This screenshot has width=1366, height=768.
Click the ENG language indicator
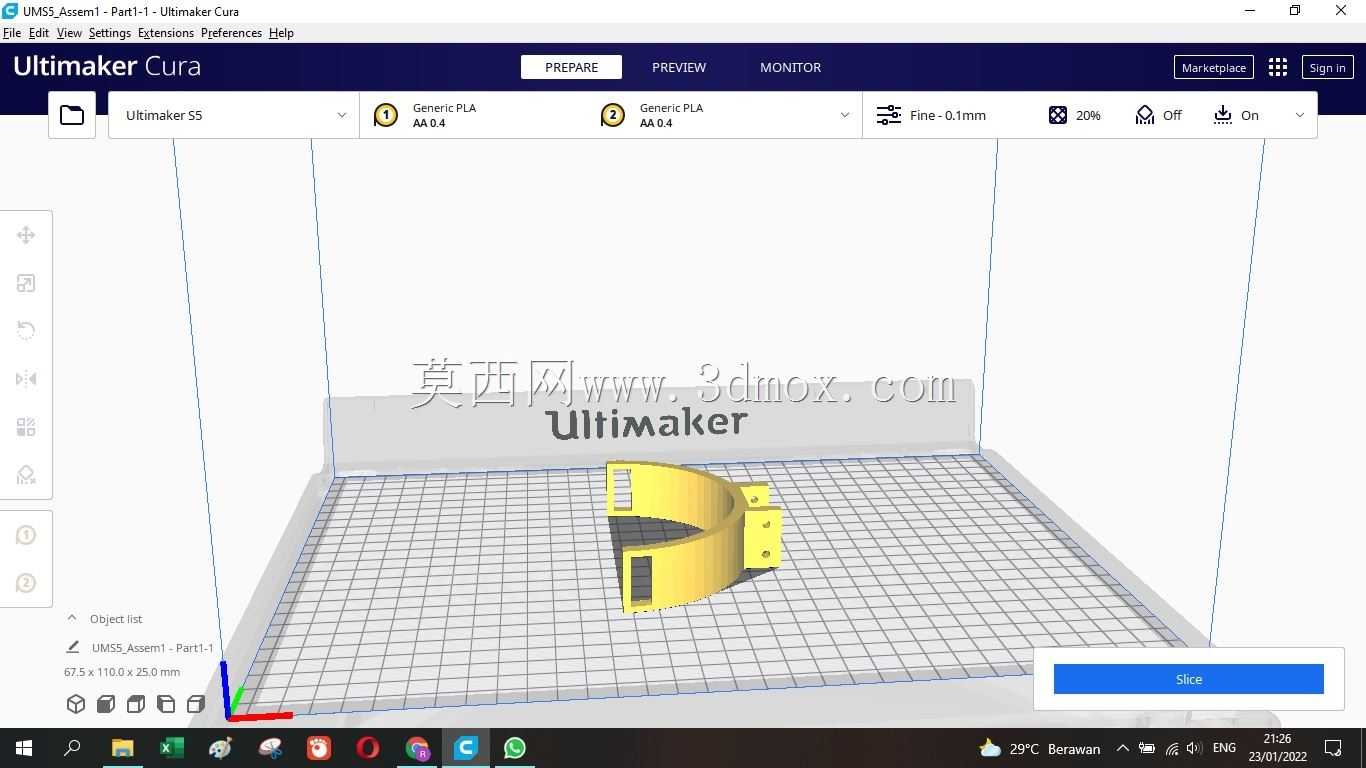coord(1223,748)
